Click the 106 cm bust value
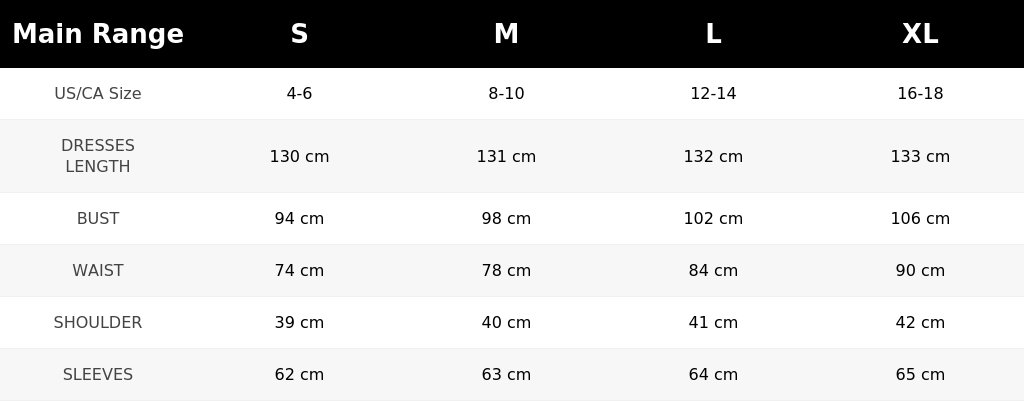Screen dimensions: 1024x401 tap(920, 219)
